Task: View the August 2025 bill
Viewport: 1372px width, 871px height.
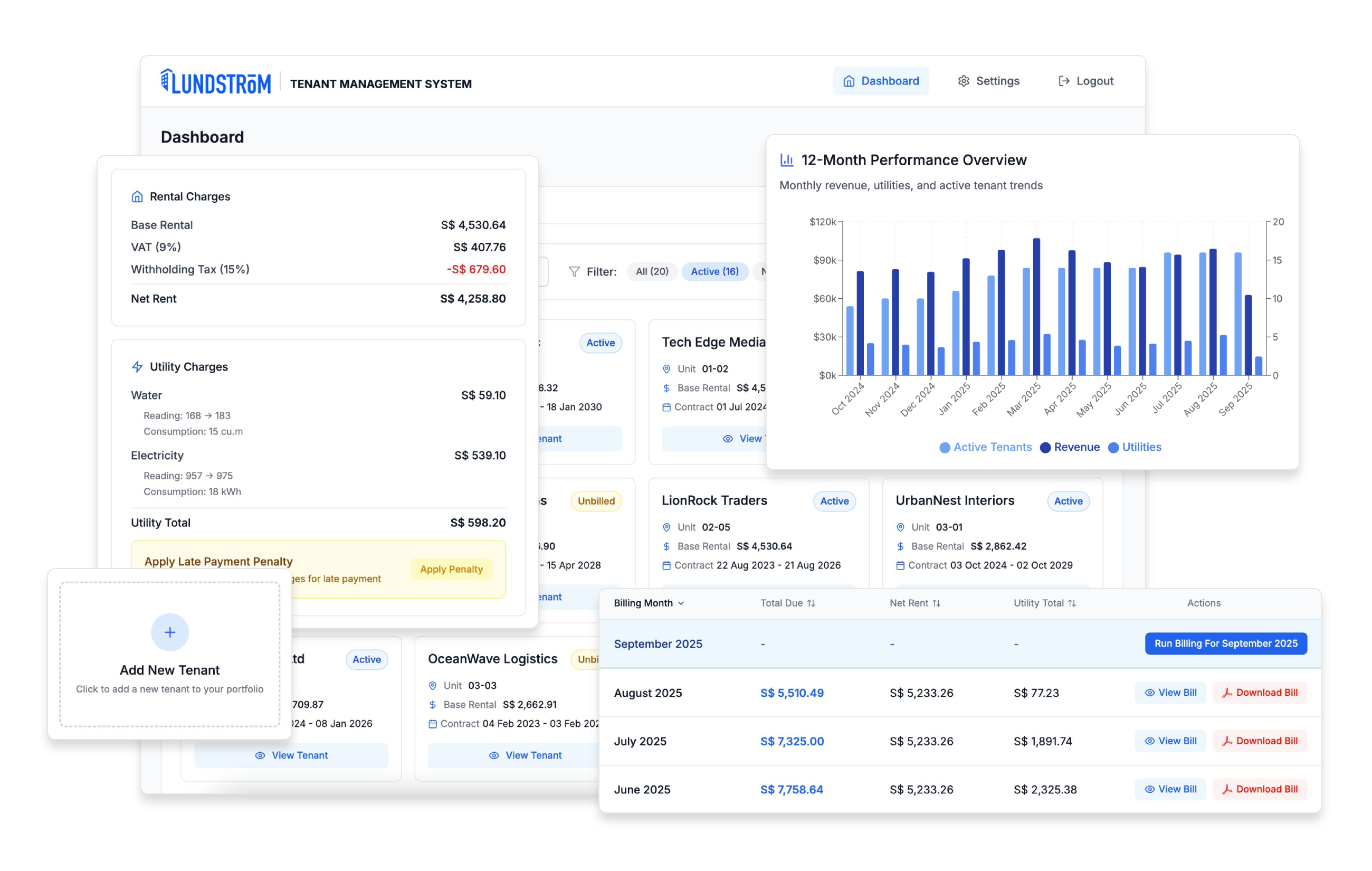Action: coord(1170,693)
